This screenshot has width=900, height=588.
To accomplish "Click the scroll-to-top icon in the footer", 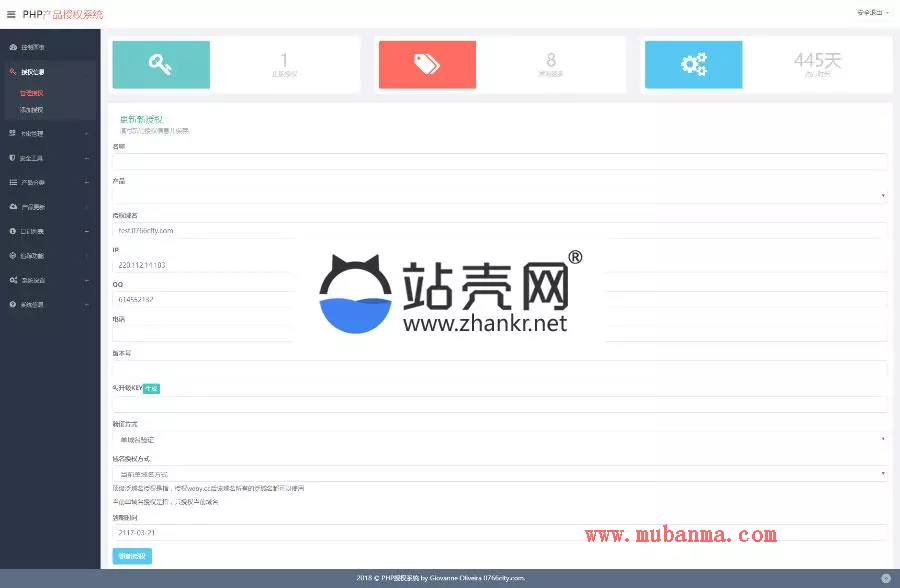I will pyautogui.click(x=886, y=578).
